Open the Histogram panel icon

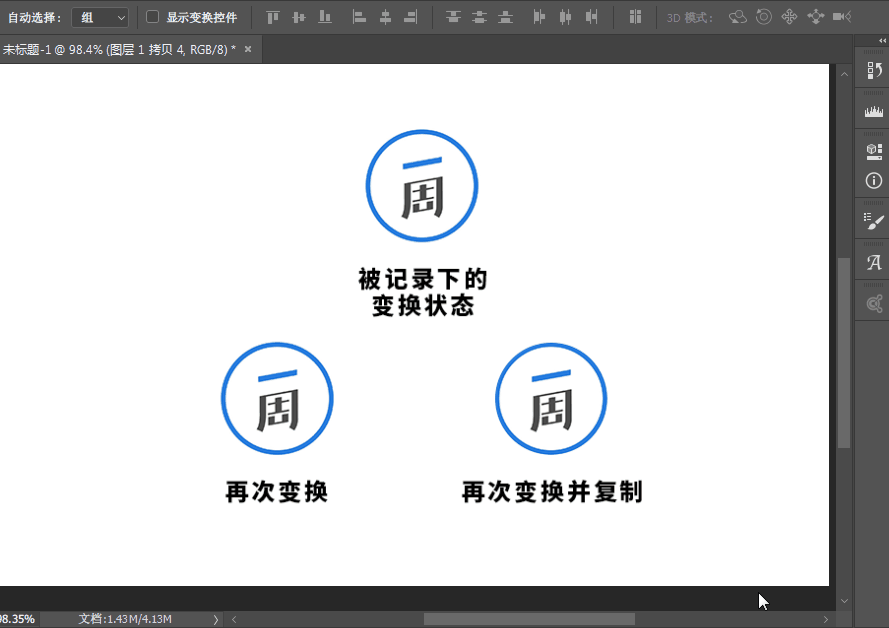click(873, 110)
